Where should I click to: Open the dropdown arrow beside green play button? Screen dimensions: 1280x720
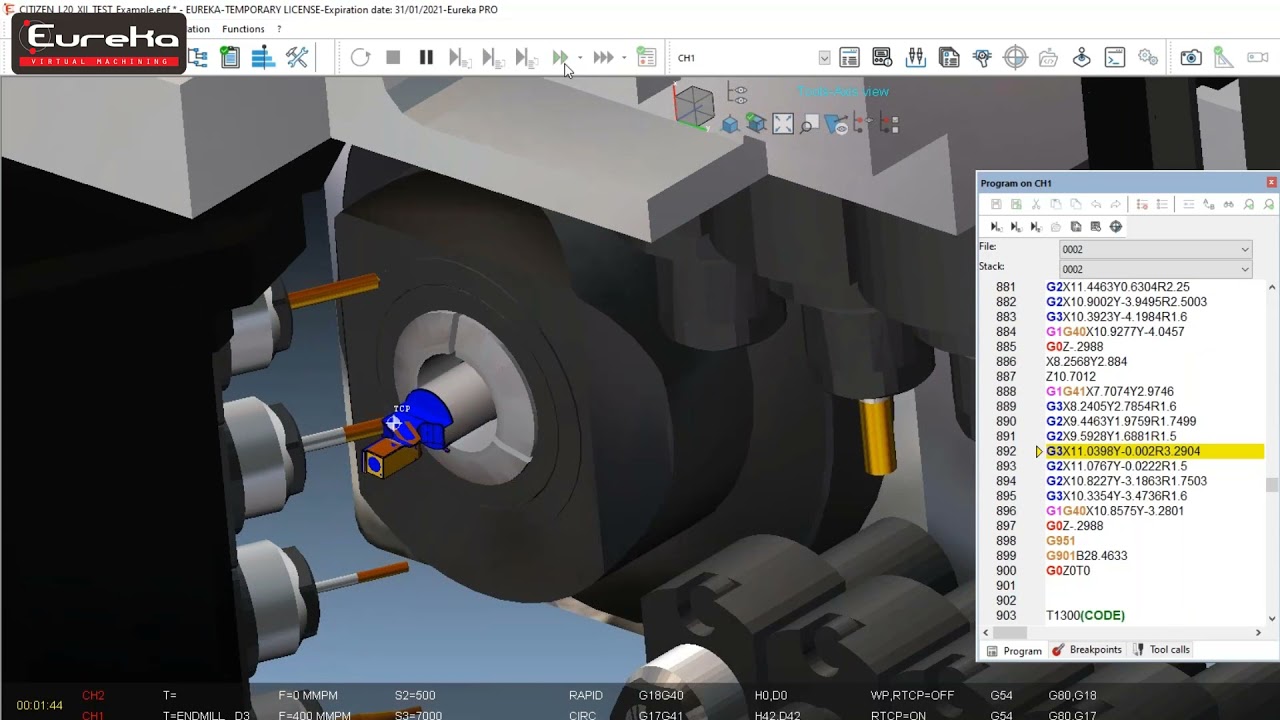[x=580, y=58]
